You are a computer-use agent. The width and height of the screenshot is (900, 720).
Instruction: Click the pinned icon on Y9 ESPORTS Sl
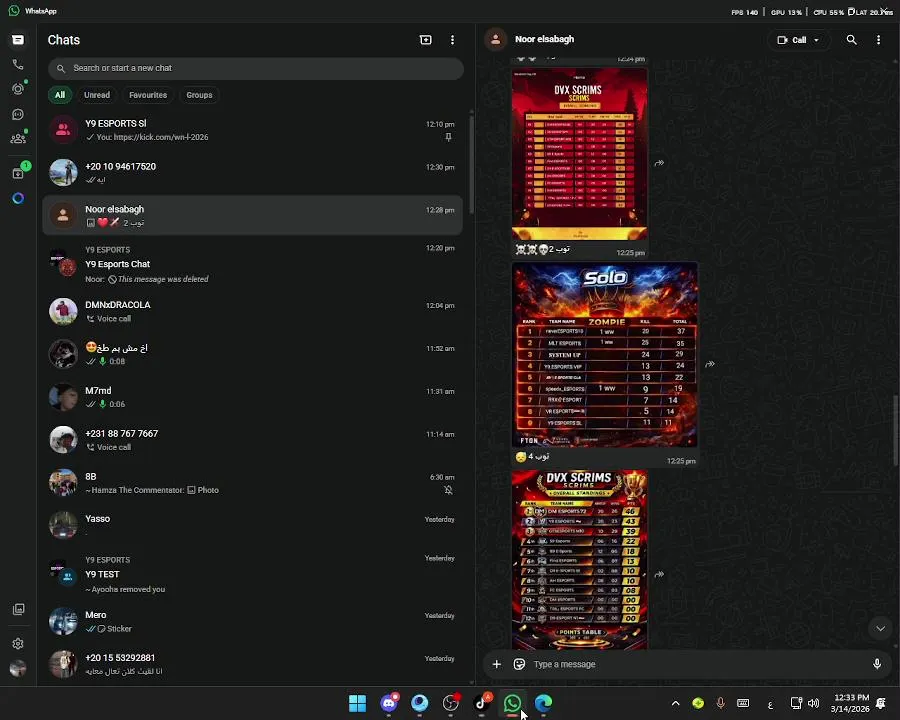coord(448,137)
